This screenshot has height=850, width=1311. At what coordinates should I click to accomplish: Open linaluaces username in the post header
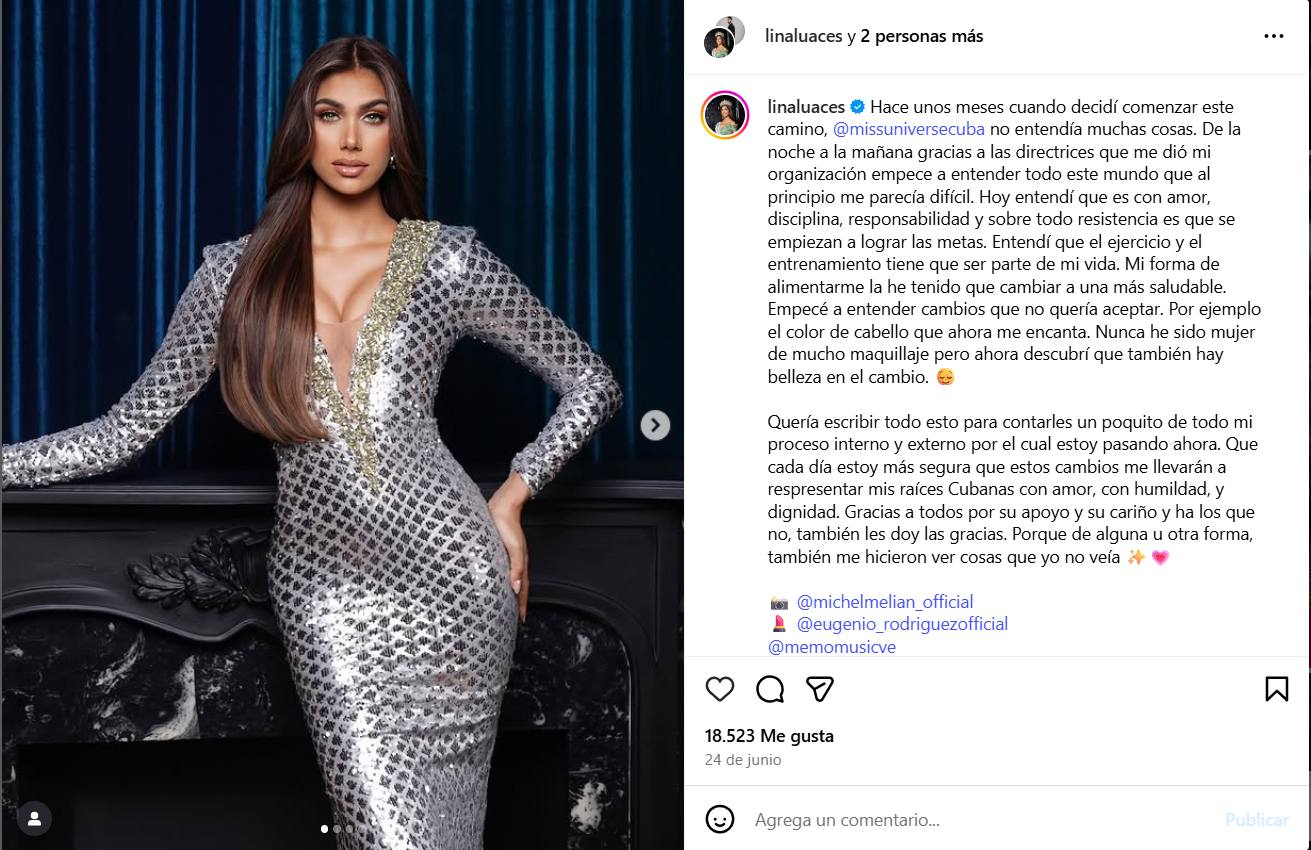coord(804,36)
